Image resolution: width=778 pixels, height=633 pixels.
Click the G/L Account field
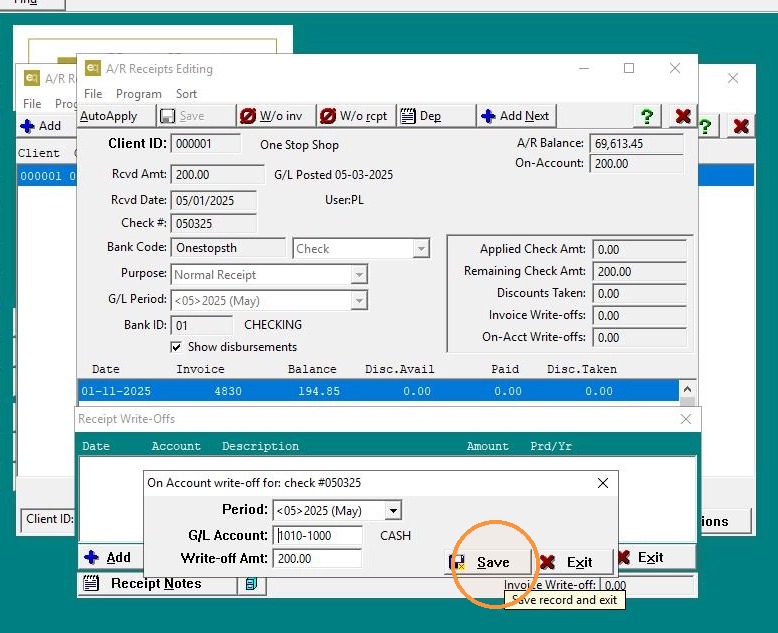pyautogui.click(x=318, y=535)
